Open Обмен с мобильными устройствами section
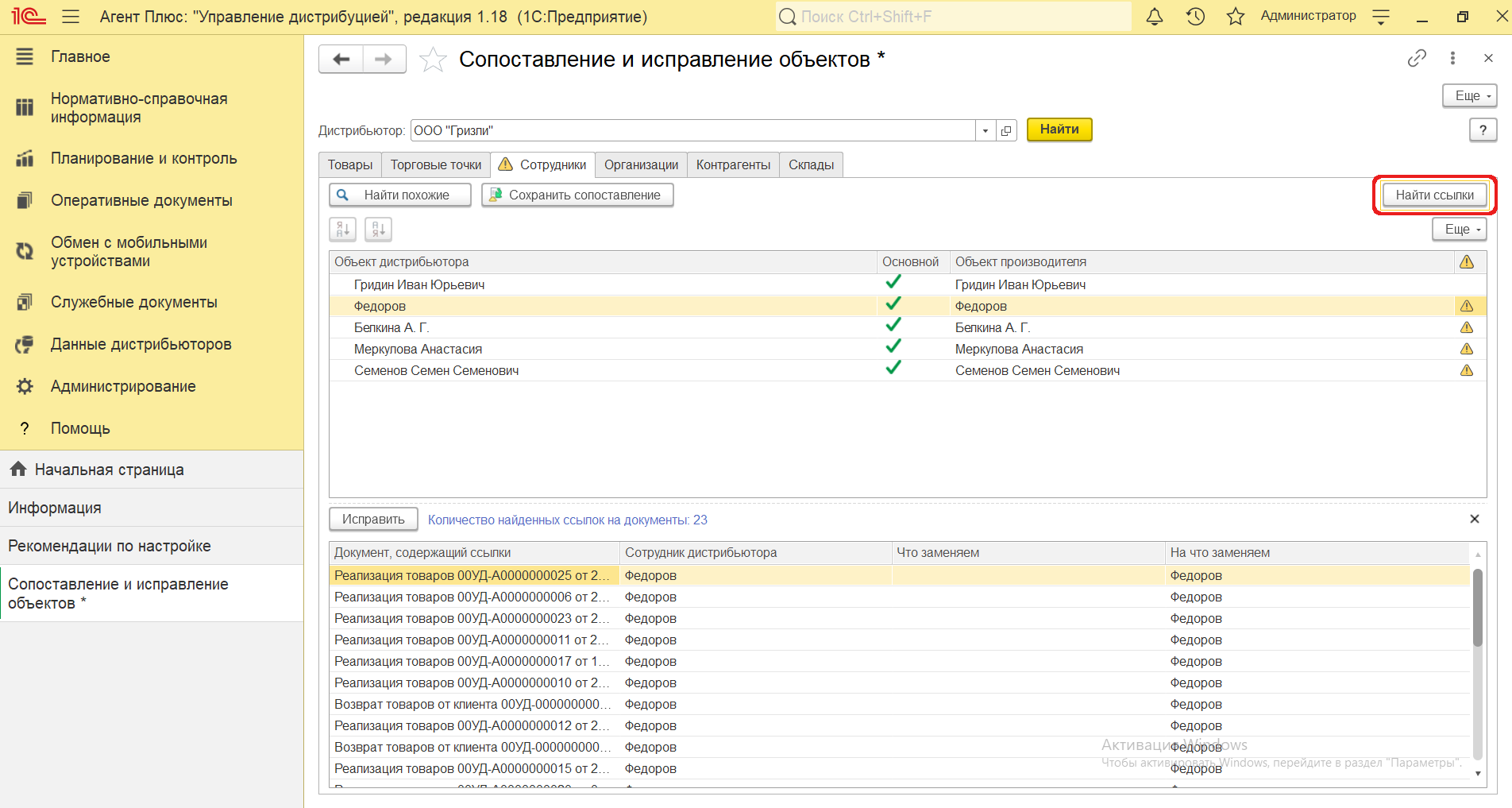Viewport: 1512px width, 808px height. coord(152,252)
